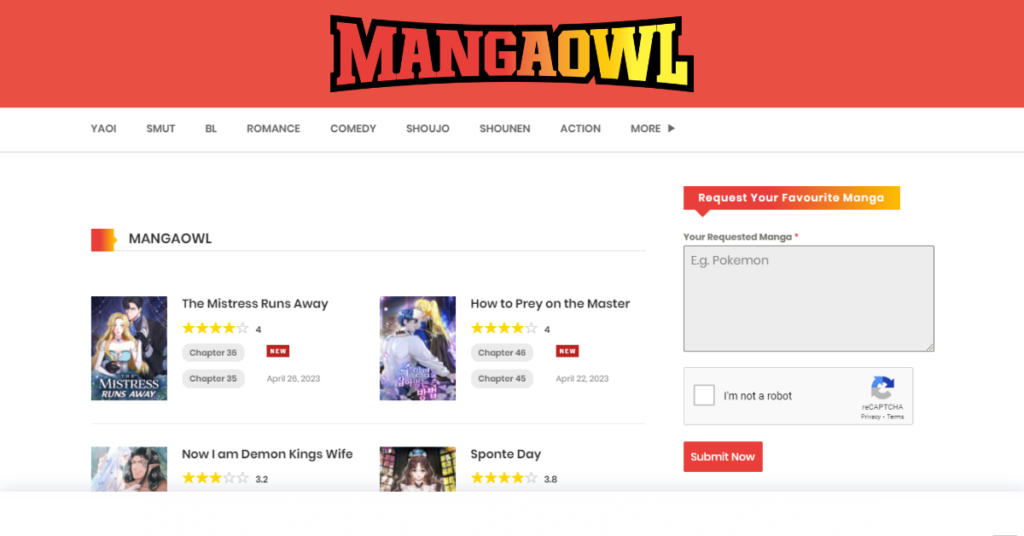
Task: Click the MangaOwl logo banner
Action: pos(511,54)
